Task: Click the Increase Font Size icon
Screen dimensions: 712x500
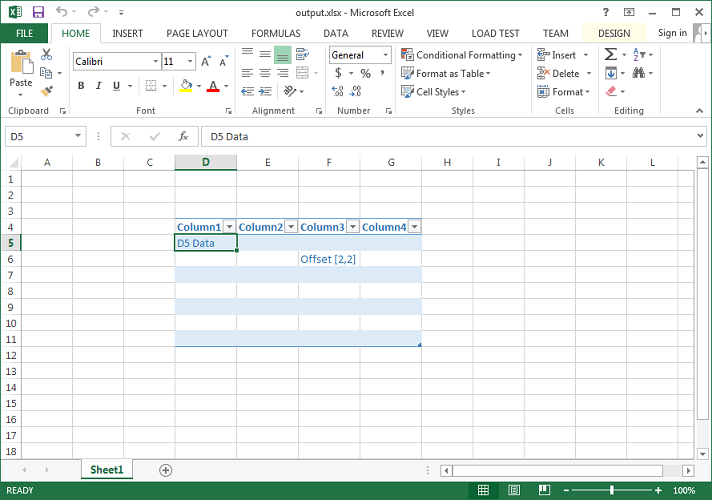Action: pyautogui.click(x=206, y=61)
